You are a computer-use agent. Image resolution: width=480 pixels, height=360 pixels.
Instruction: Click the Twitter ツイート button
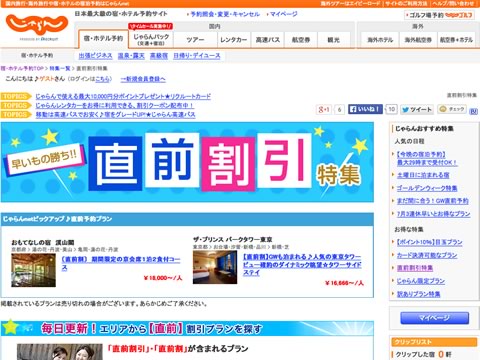[417, 109]
